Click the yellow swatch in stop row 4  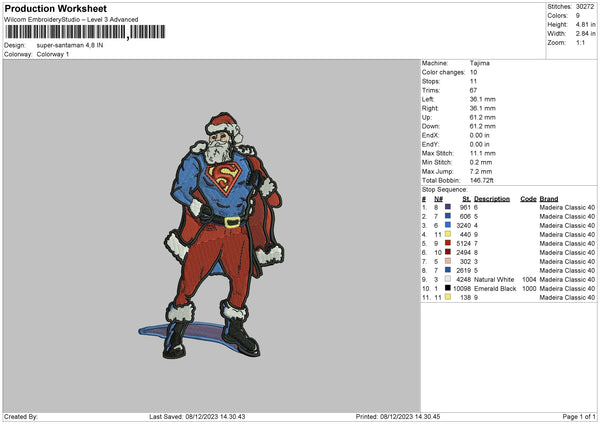click(x=448, y=234)
